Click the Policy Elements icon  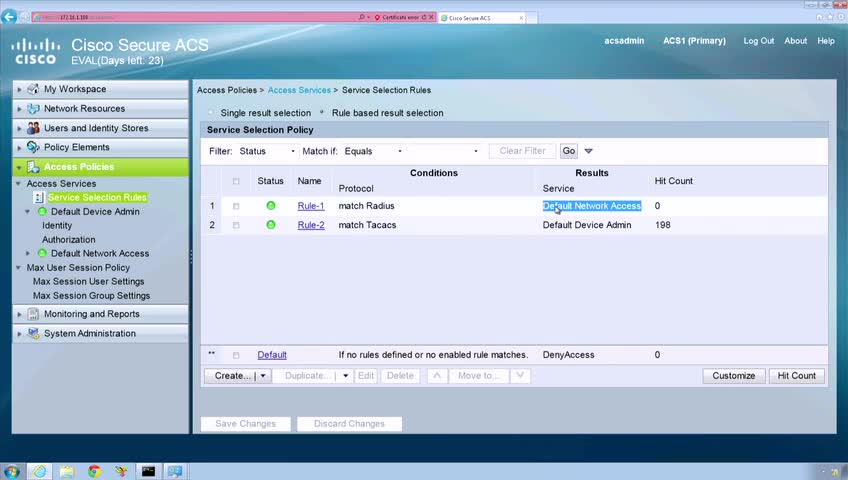pos(33,147)
